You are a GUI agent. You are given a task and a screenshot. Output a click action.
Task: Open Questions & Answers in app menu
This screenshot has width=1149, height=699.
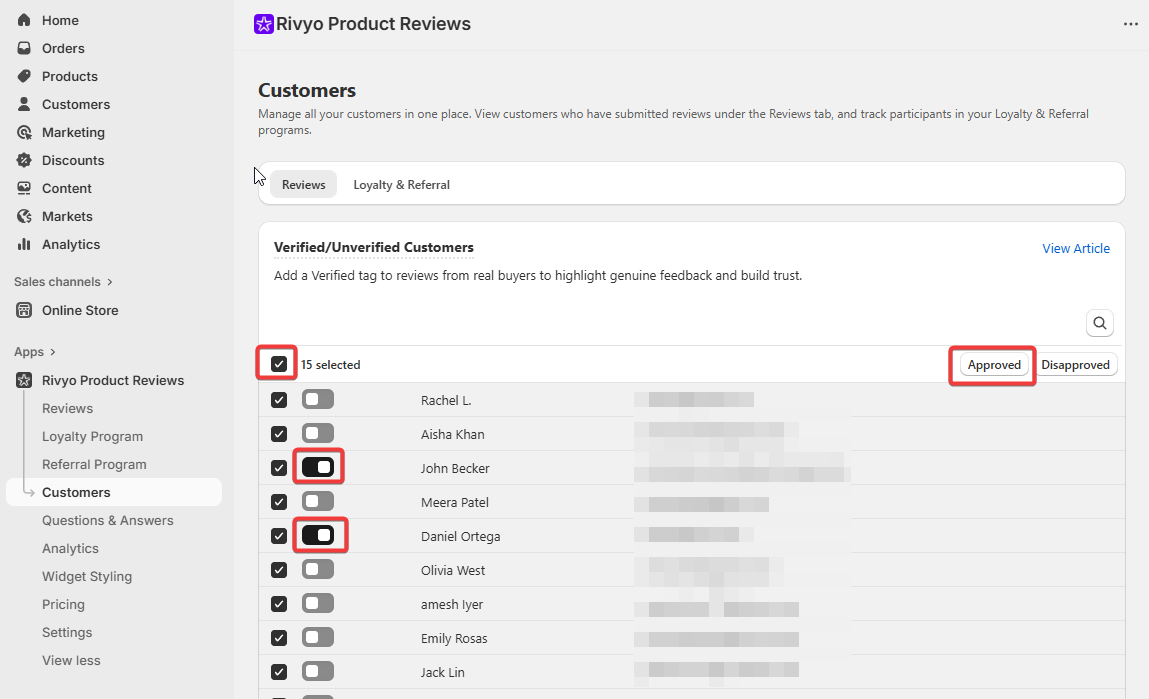(x=108, y=520)
